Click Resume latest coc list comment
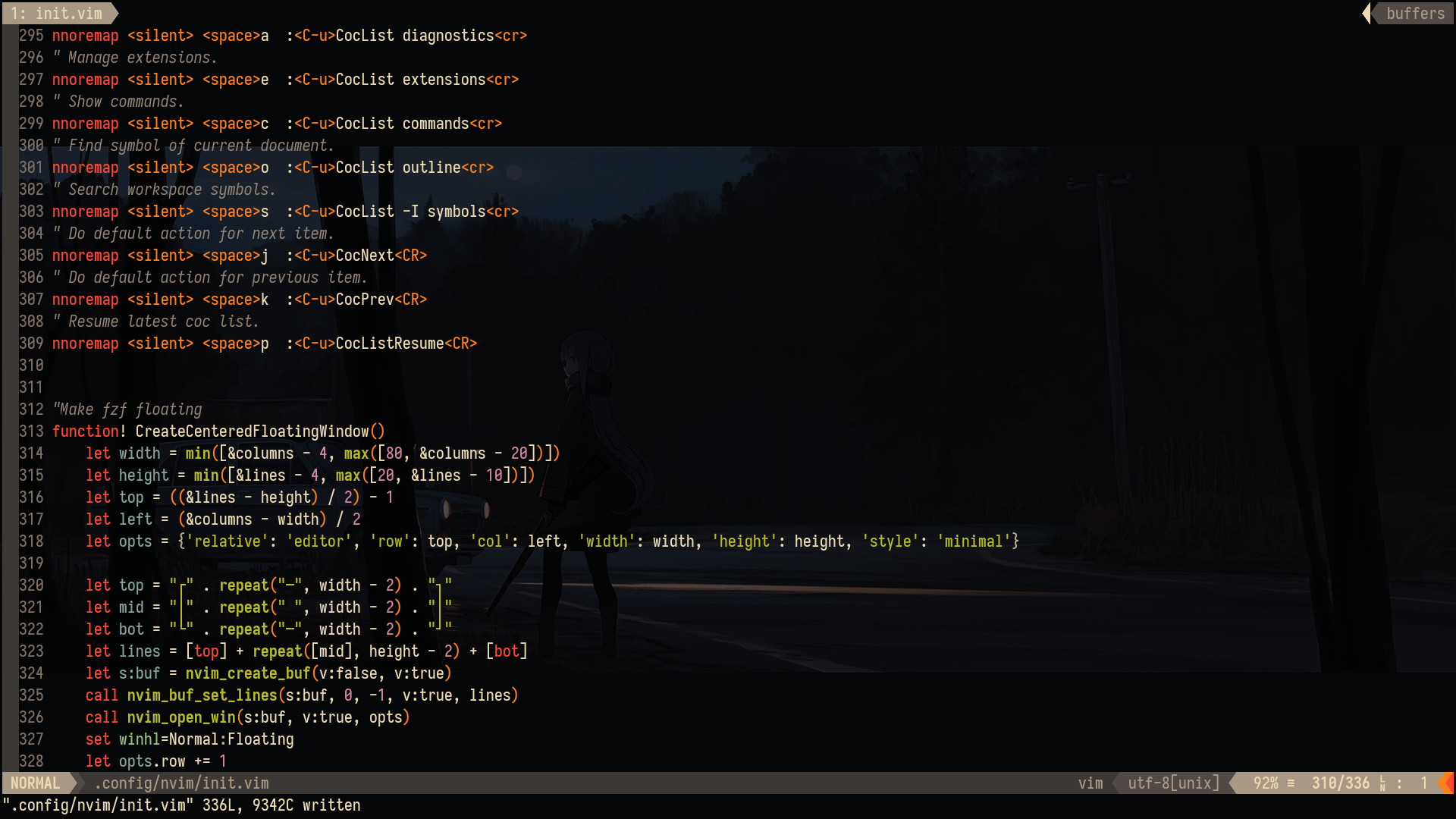This screenshot has width=1456, height=819. (156, 322)
